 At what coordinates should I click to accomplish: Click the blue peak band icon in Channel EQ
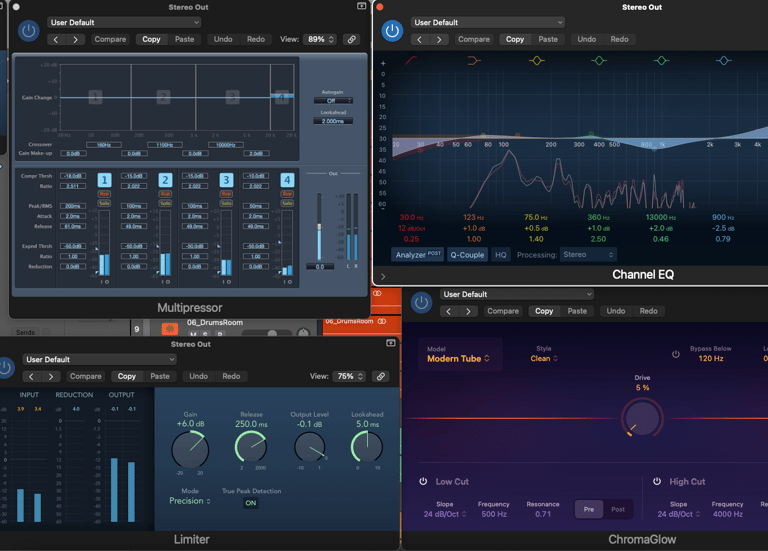[x=723, y=61]
